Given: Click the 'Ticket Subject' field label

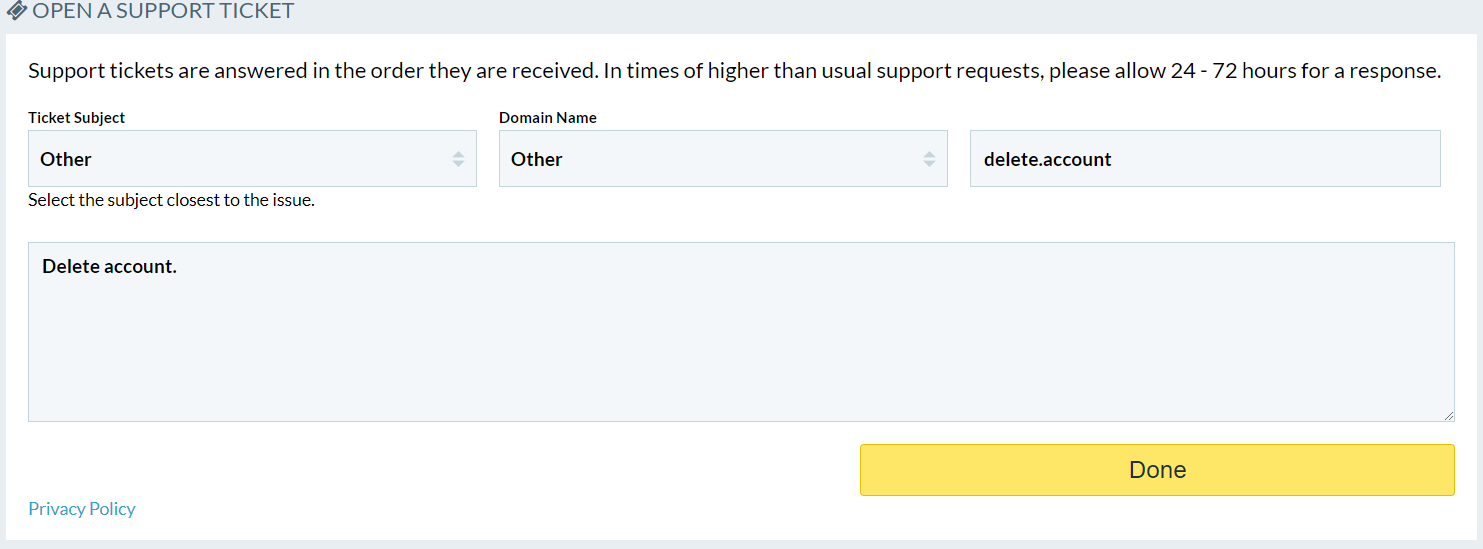Looking at the screenshot, I should click(x=77, y=118).
